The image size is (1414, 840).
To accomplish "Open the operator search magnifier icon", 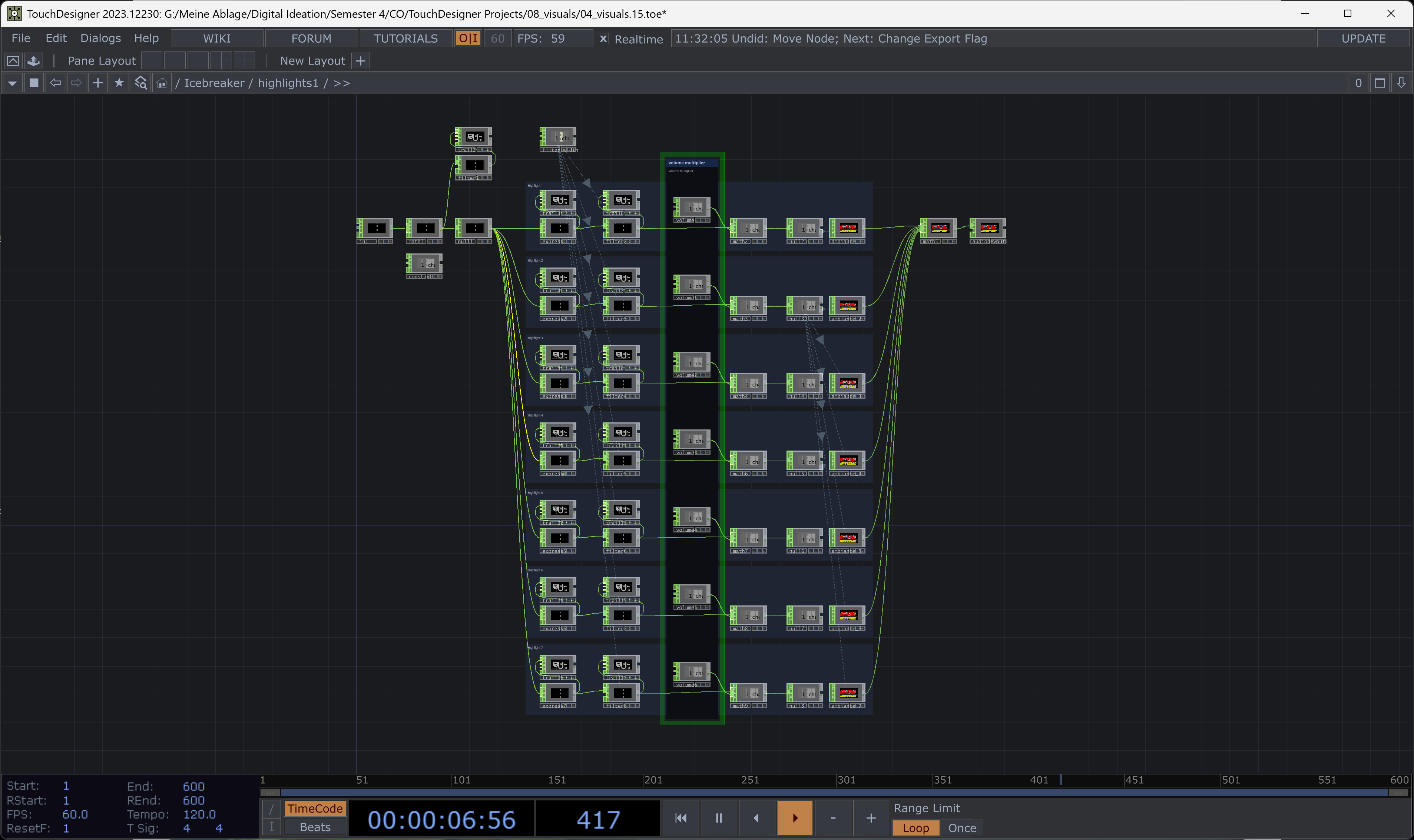I will (x=140, y=83).
